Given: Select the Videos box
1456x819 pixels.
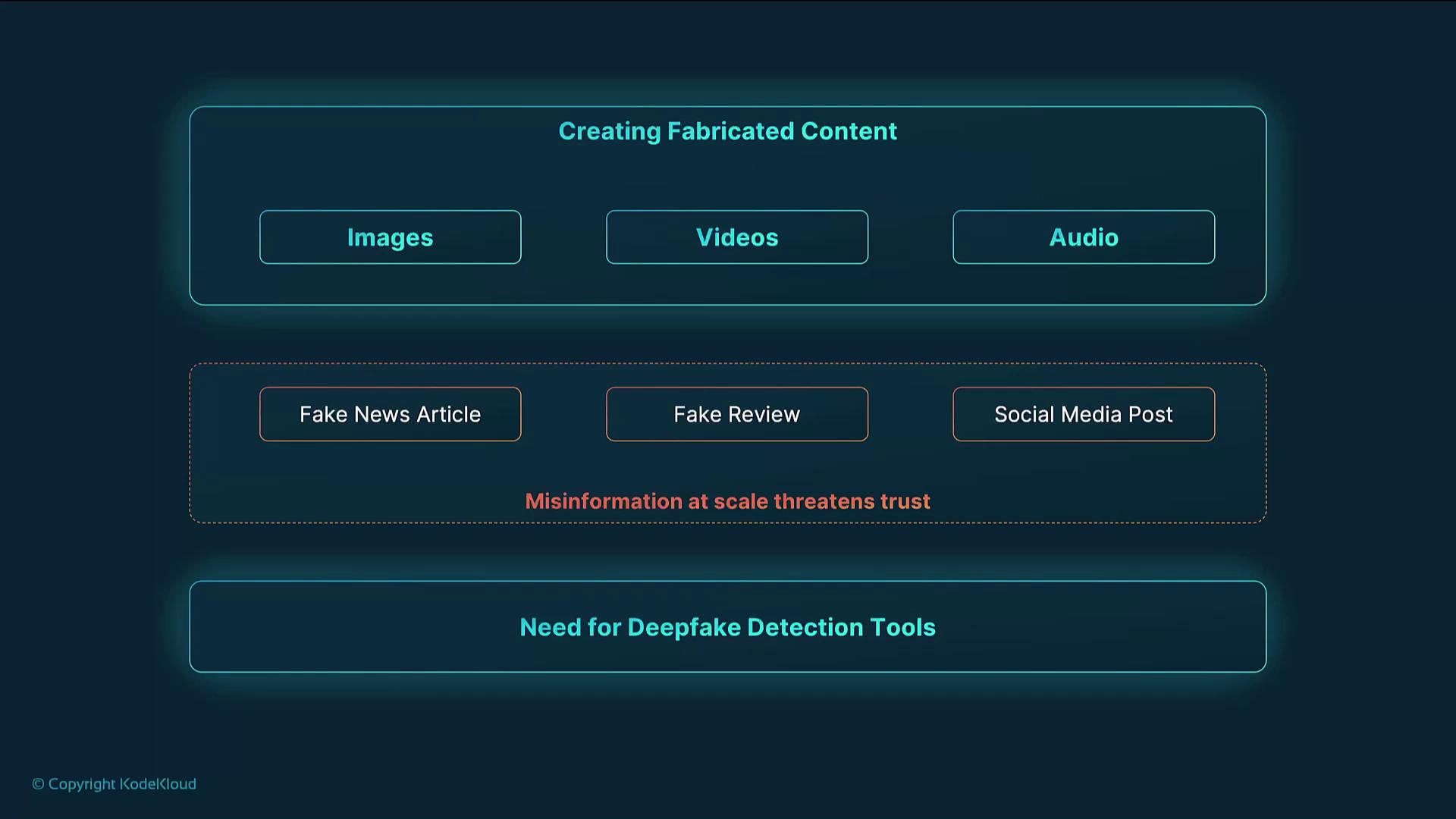Looking at the screenshot, I should 736,237.
